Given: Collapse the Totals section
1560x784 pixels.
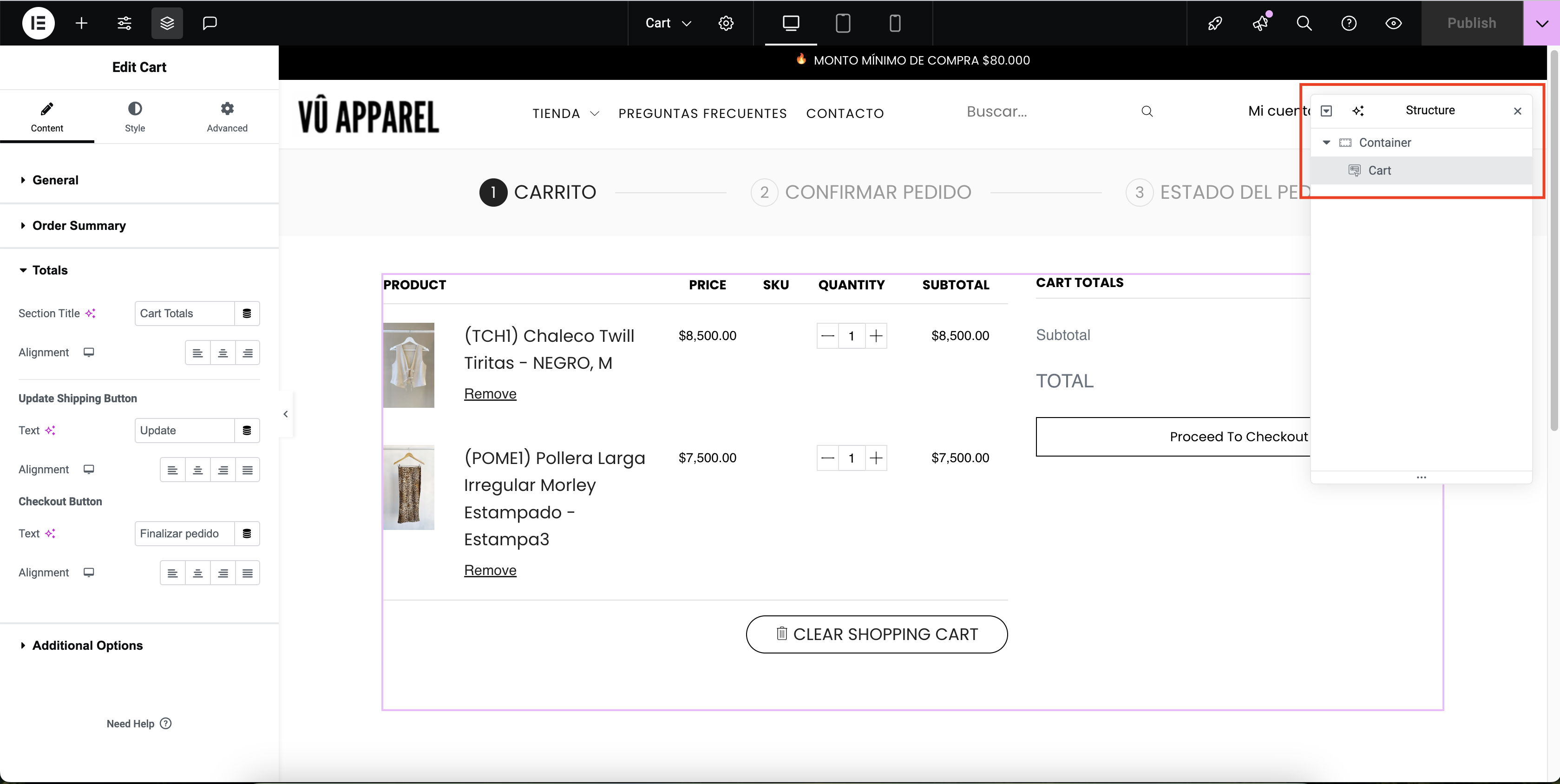Looking at the screenshot, I should [x=139, y=270].
